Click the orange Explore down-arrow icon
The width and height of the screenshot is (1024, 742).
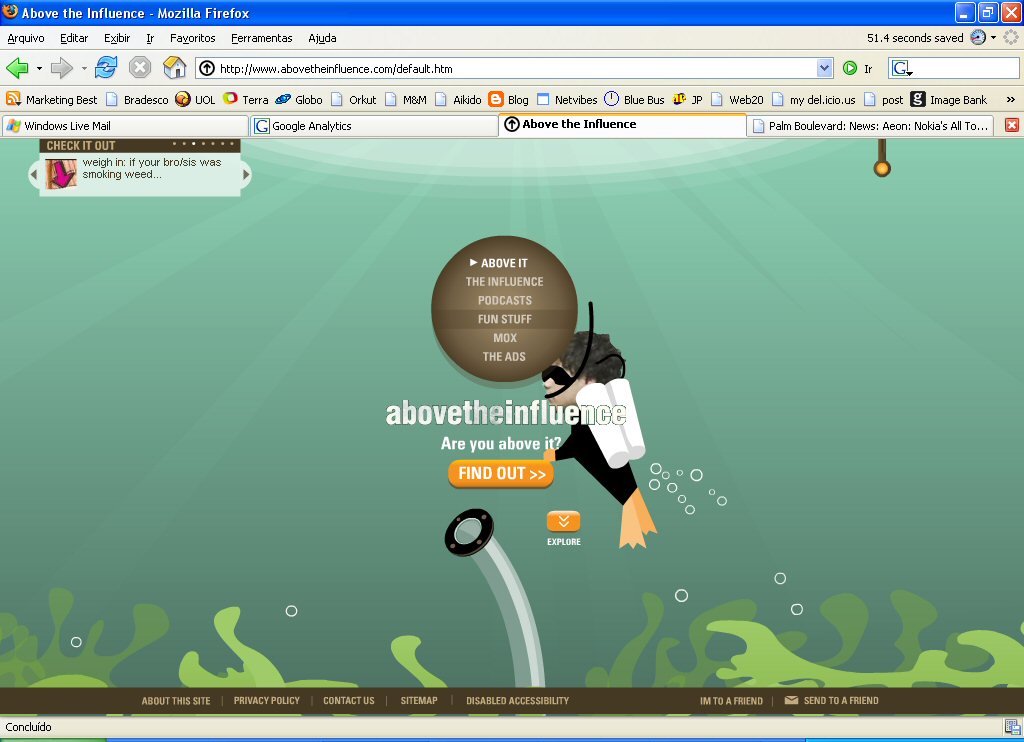564,521
